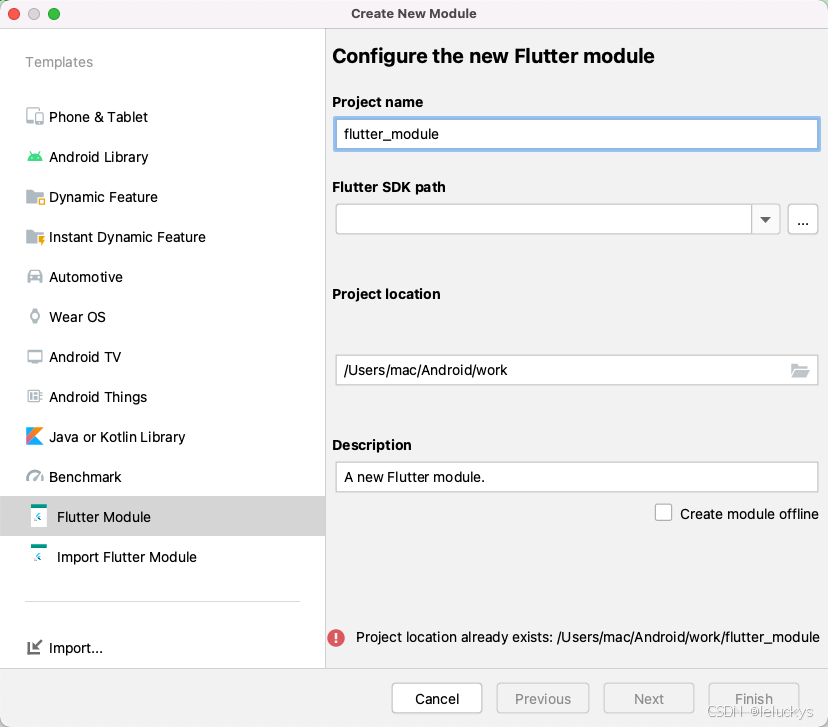Click the Instant Dynamic Feature icon
Image resolution: width=828 pixels, height=727 pixels.
pos(35,237)
